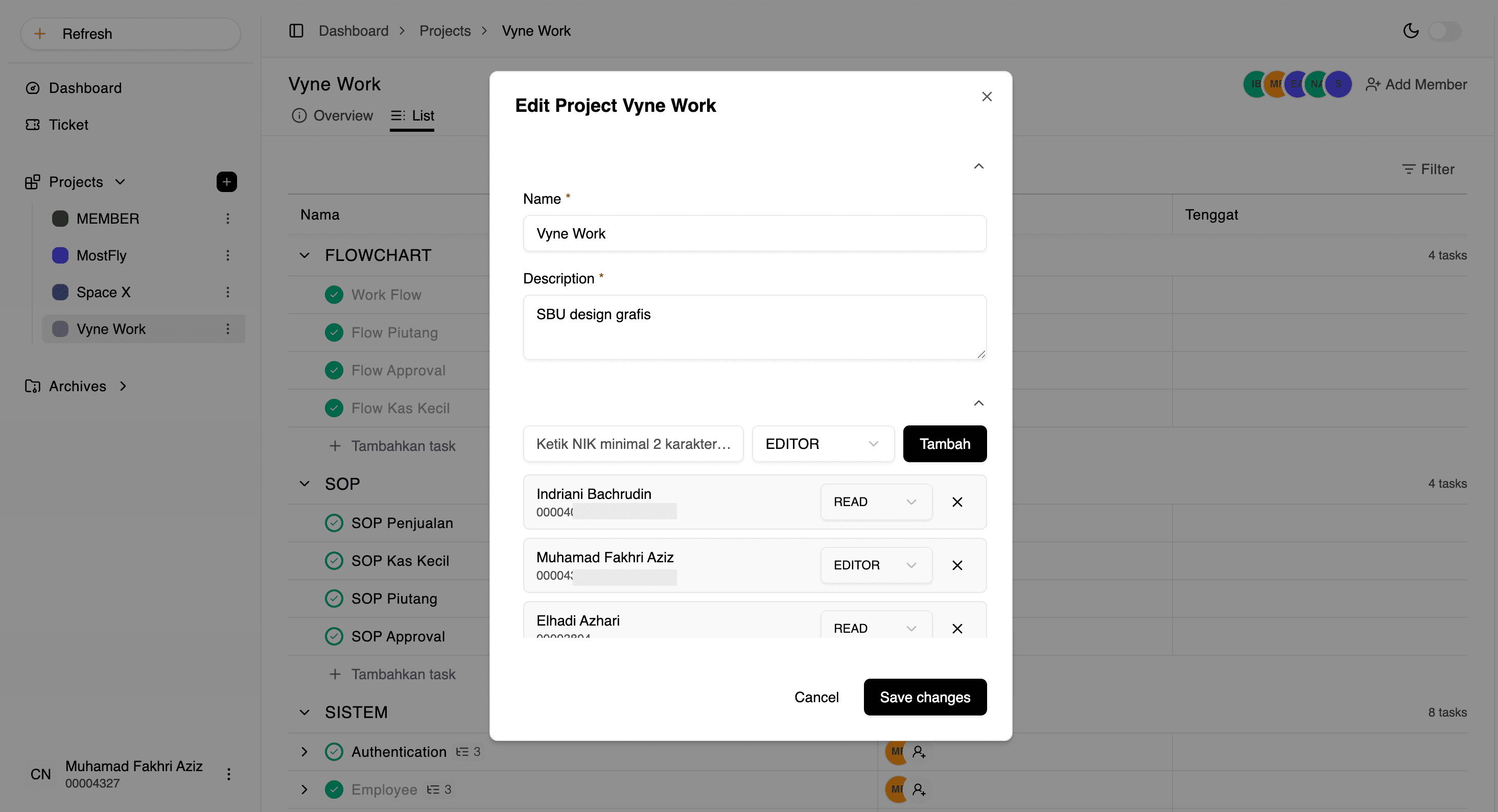Screen dimensions: 1498x812
Task: Open the READ role dropdown for Indriani Bachrudin
Action: pos(876,501)
